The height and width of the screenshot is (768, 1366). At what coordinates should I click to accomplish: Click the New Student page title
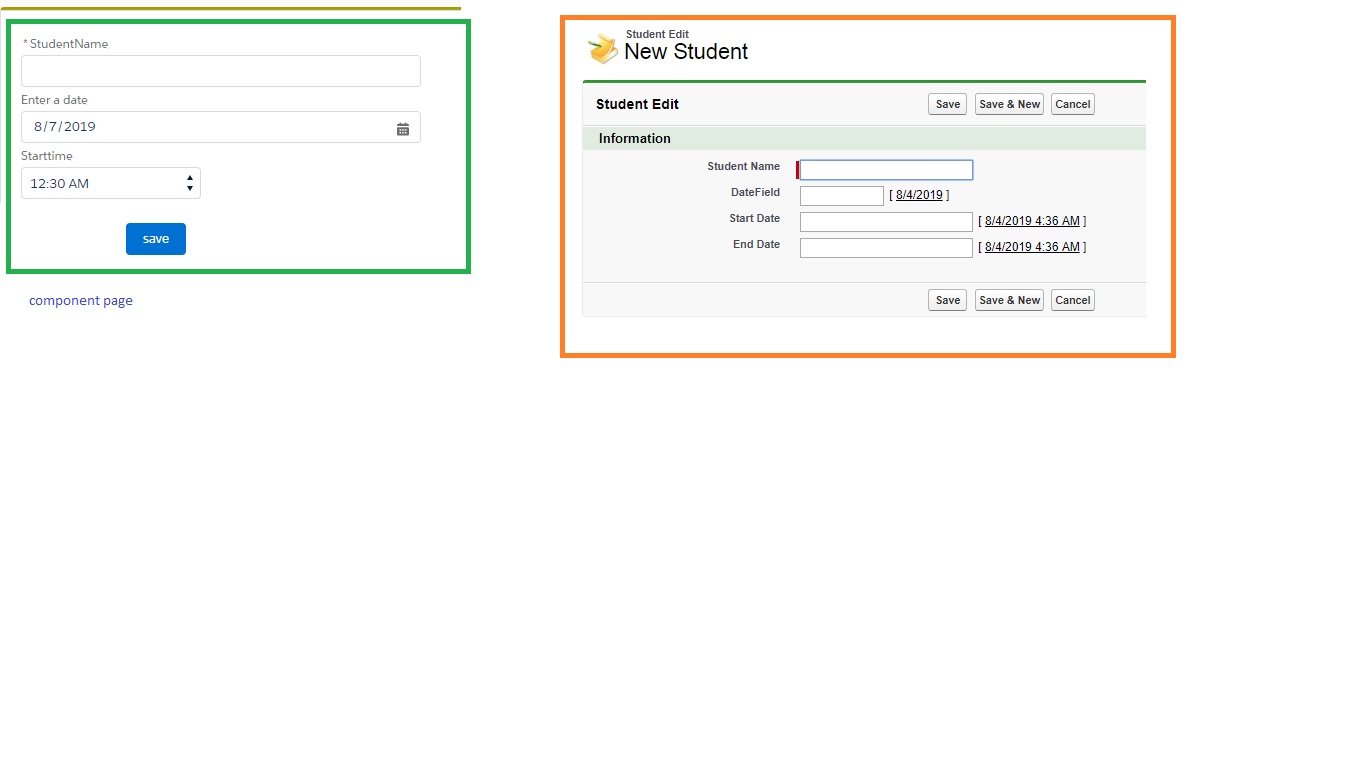point(686,52)
